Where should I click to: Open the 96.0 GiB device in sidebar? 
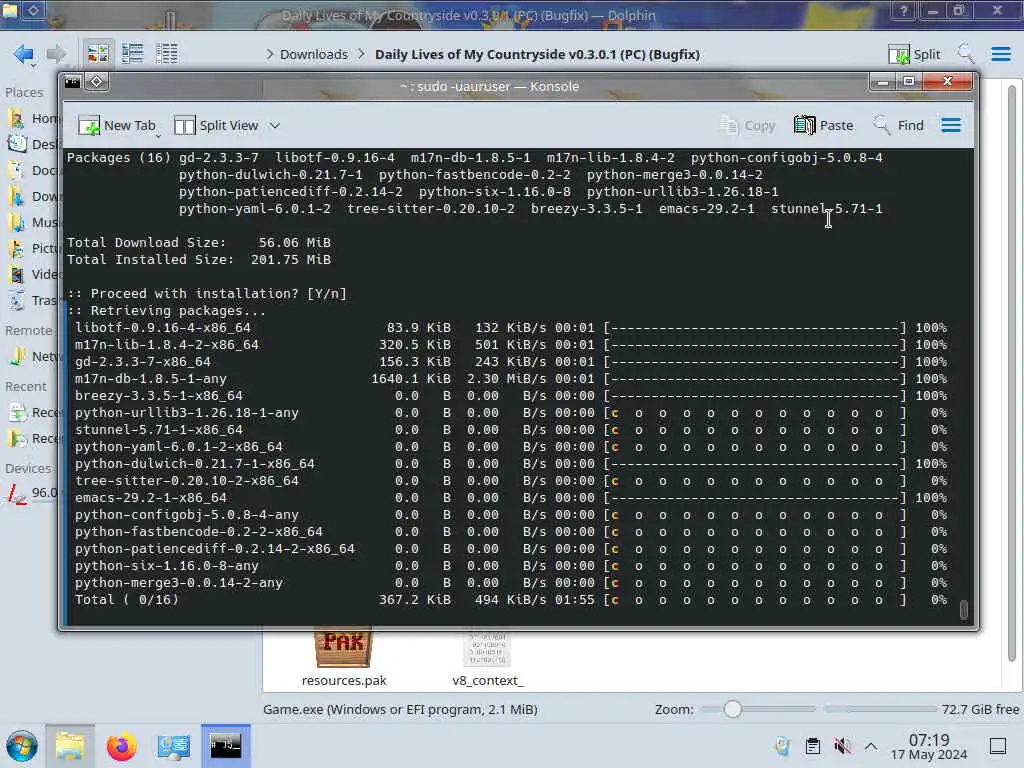(33, 493)
